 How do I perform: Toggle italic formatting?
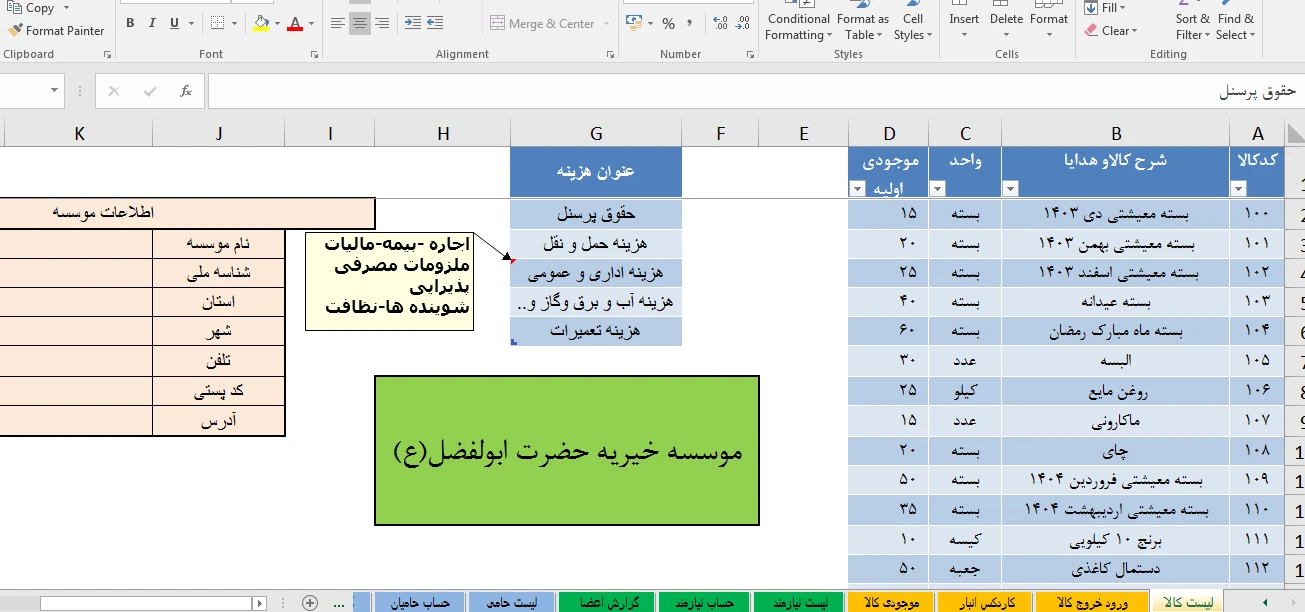(x=154, y=23)
